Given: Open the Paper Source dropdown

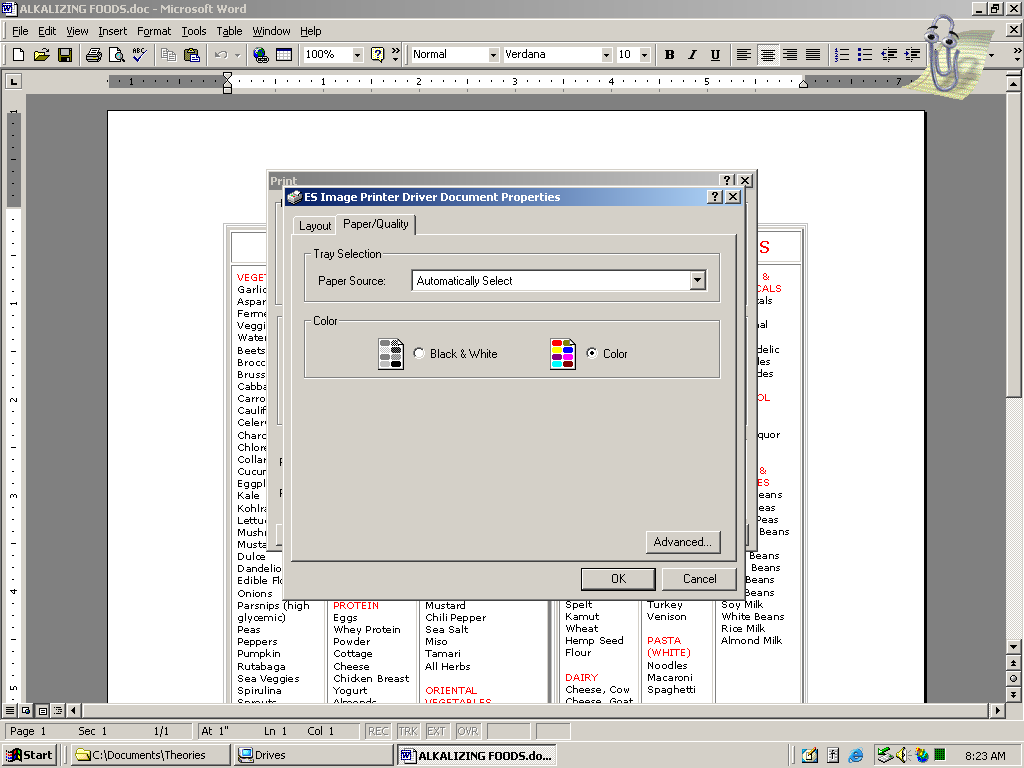Looking at the screenshot, I should [x=697, y=280].
